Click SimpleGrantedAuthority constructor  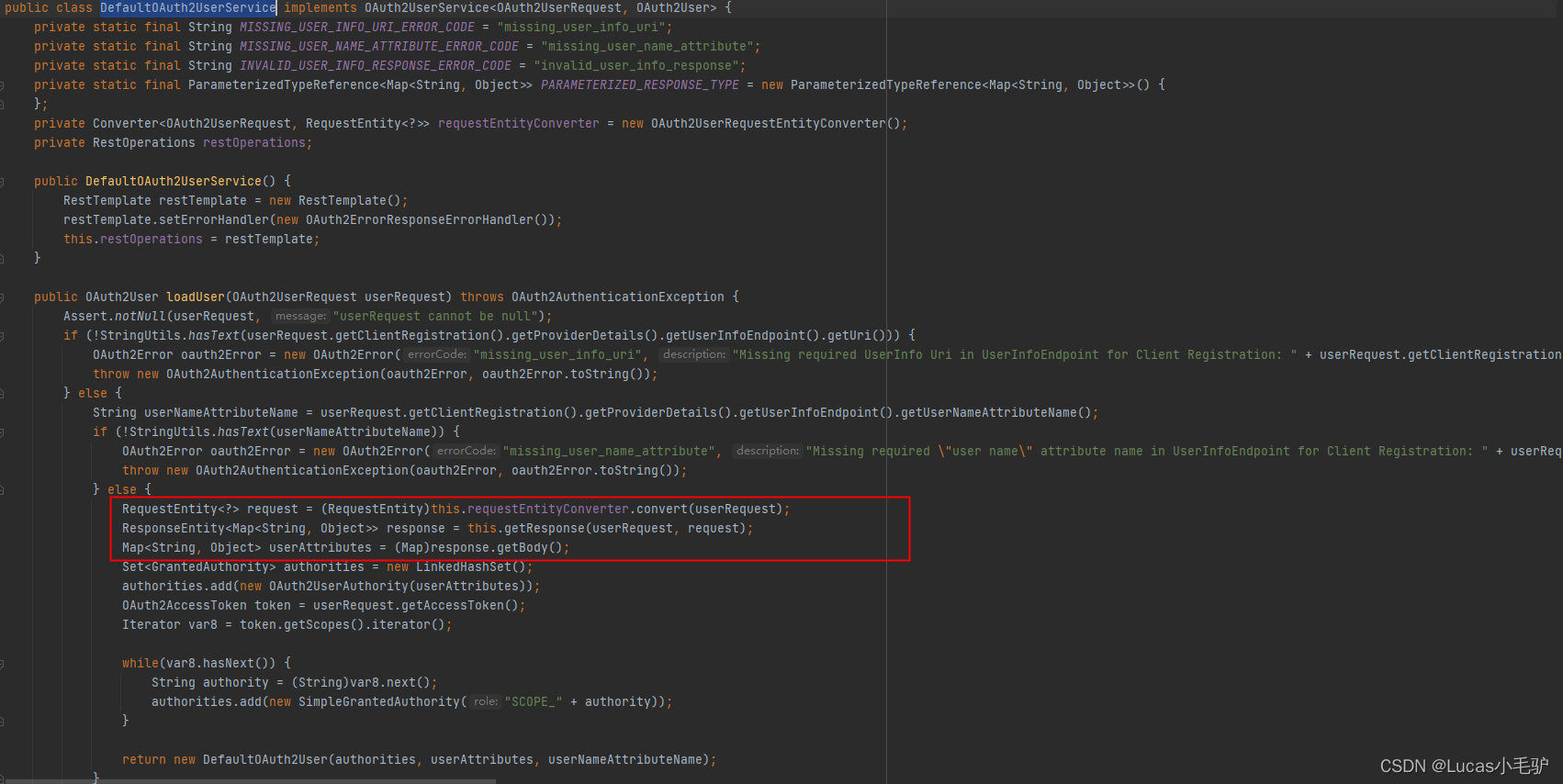tap(379, 701)
